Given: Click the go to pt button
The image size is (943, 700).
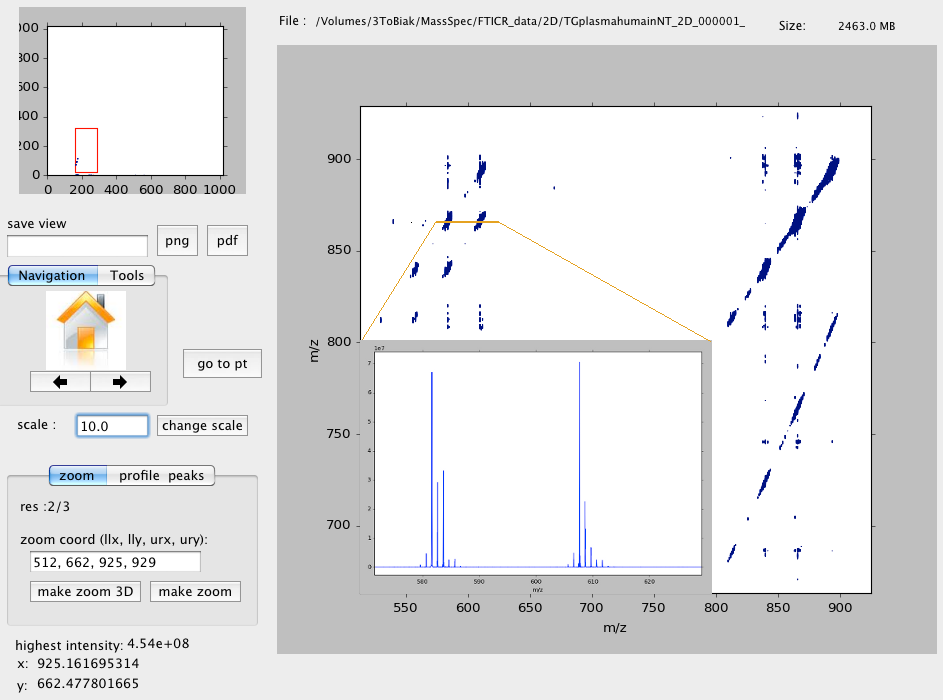Looking at the screenshot, I should pyautogui.click(x=222, y=364).
